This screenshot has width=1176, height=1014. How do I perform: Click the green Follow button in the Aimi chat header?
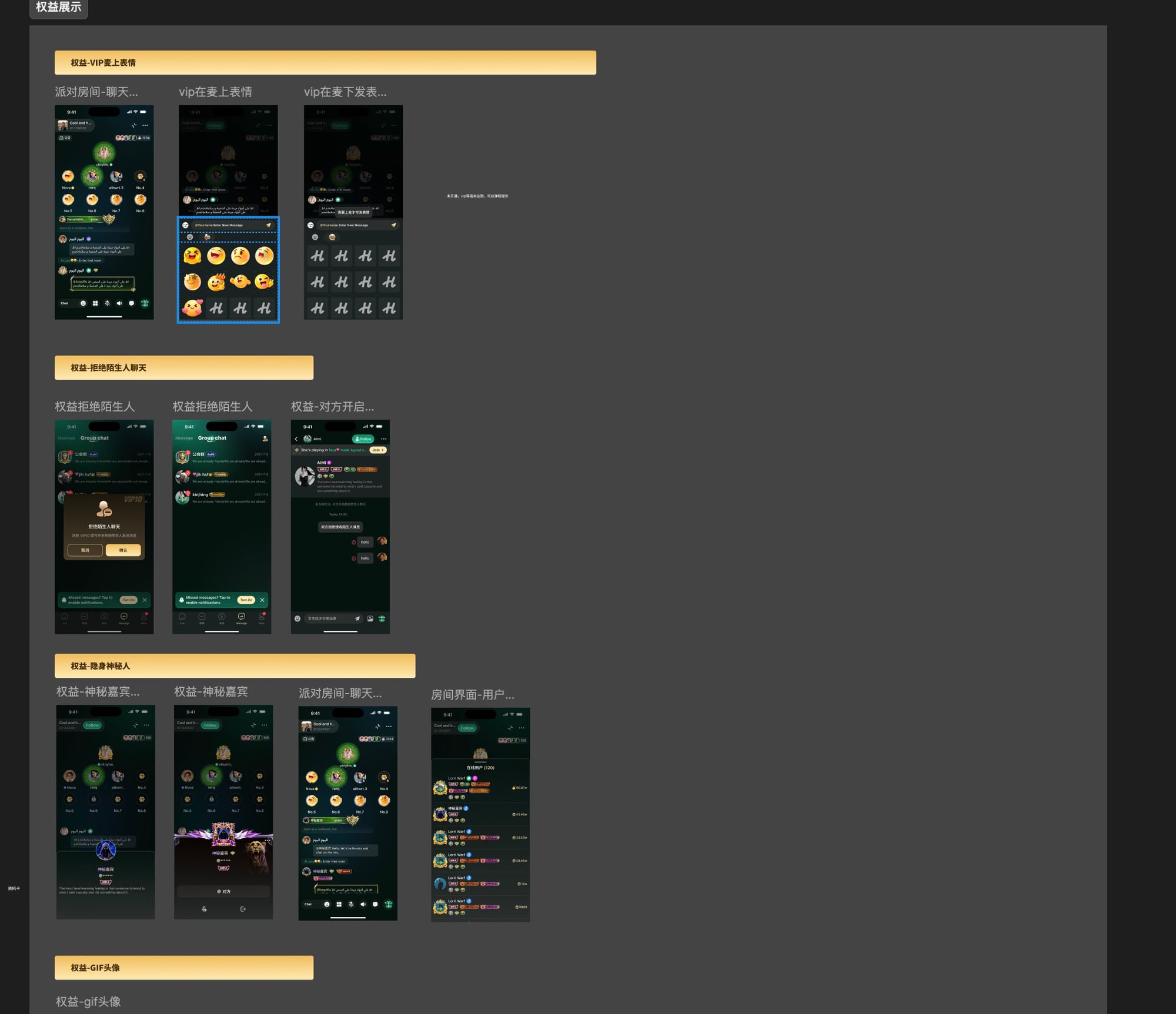363,439
